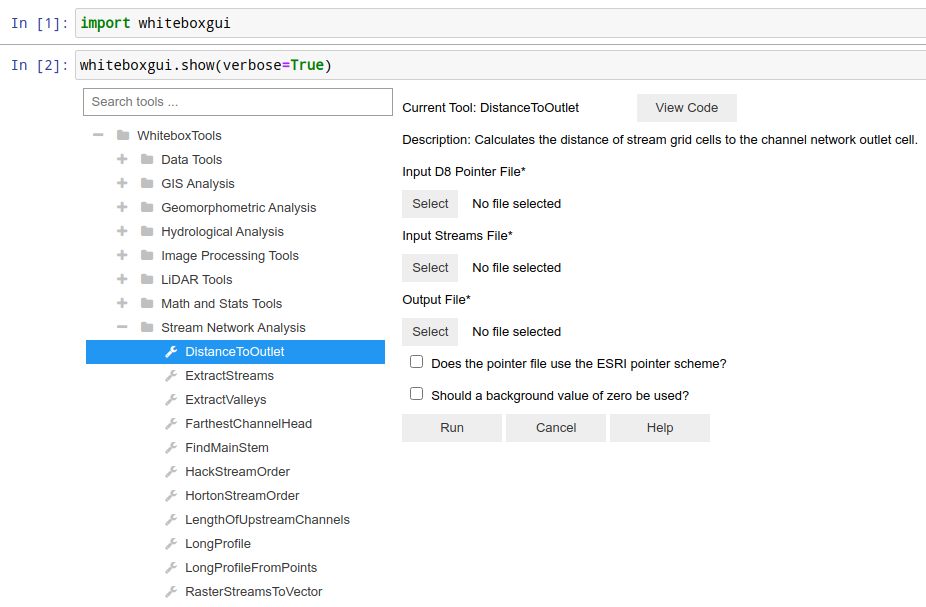Screen dimensions: 926x607
Task: Focus the Search tools input field
Action: point(238,102)
